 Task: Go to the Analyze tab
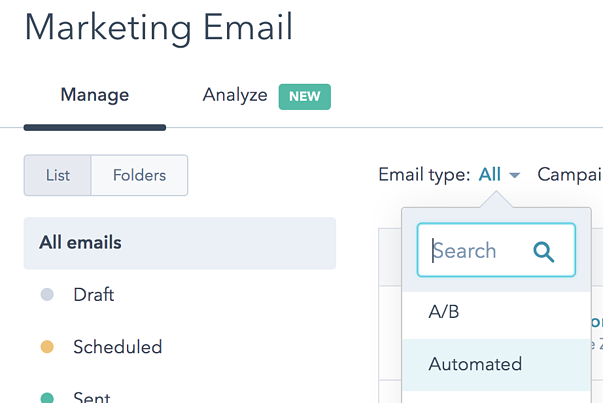(235, 96)
